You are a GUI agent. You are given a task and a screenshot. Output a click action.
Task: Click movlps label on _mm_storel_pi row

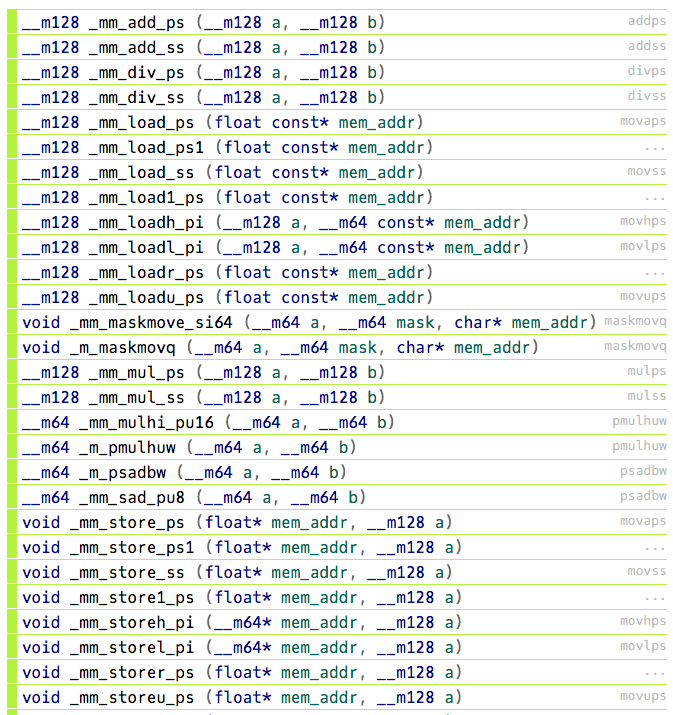coord(643,646)
